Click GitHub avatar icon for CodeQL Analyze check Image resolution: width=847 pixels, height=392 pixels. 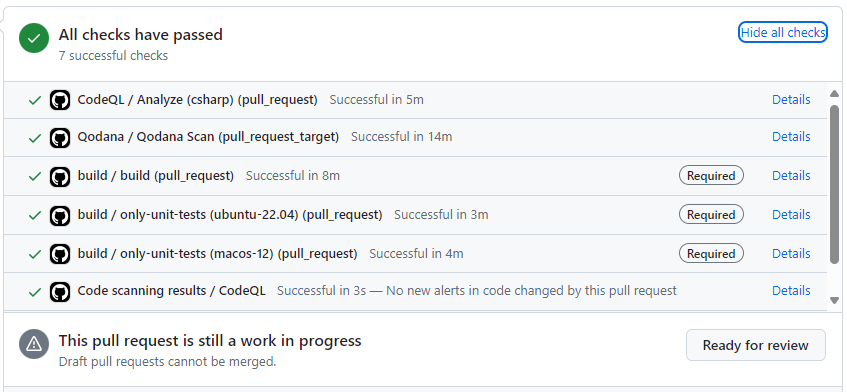click(60, 100)
